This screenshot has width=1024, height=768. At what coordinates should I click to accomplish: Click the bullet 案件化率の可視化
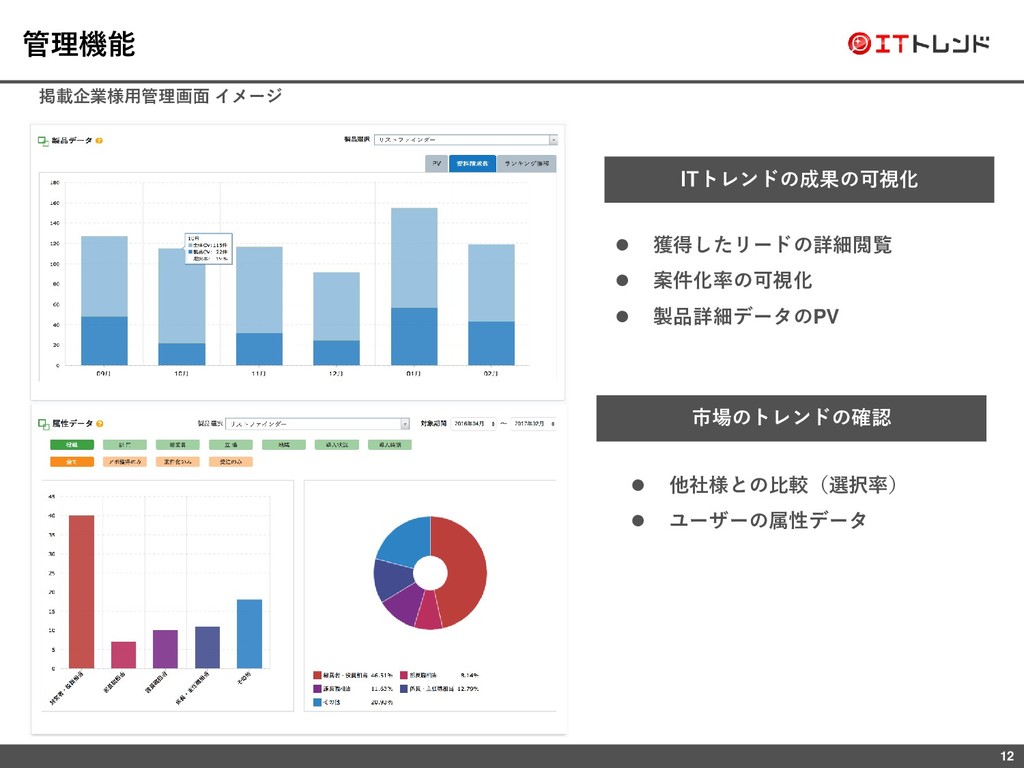[732, 280]
